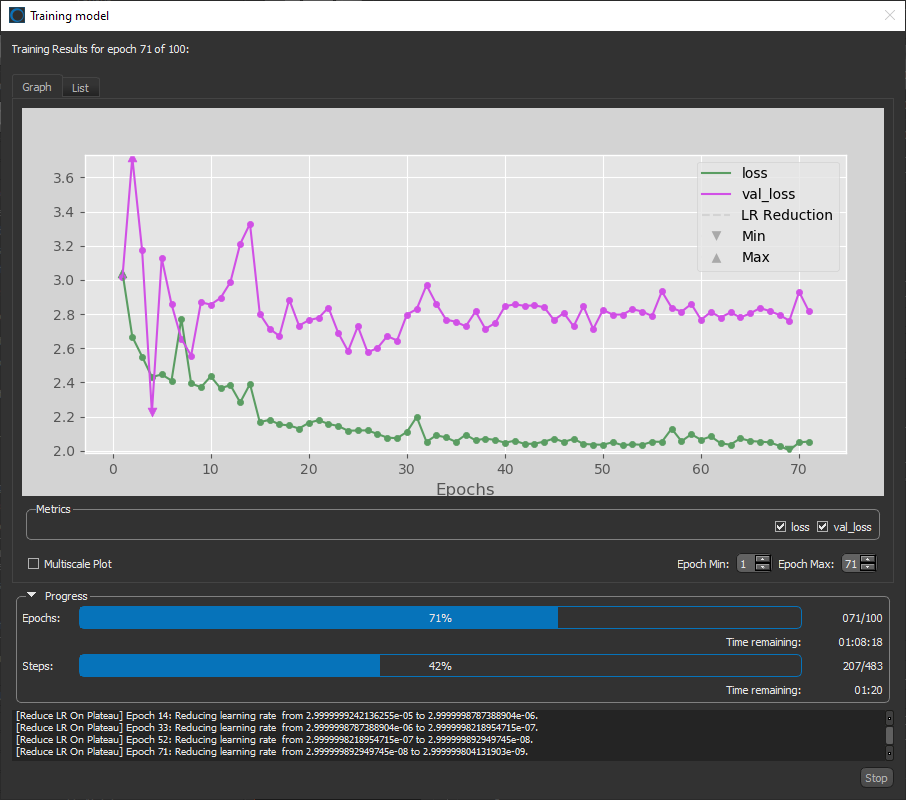Enable the Multiscale Plot checkbox
Image resolution: width=906 pixels, height=800 pixels.
[x=34, y=564]
